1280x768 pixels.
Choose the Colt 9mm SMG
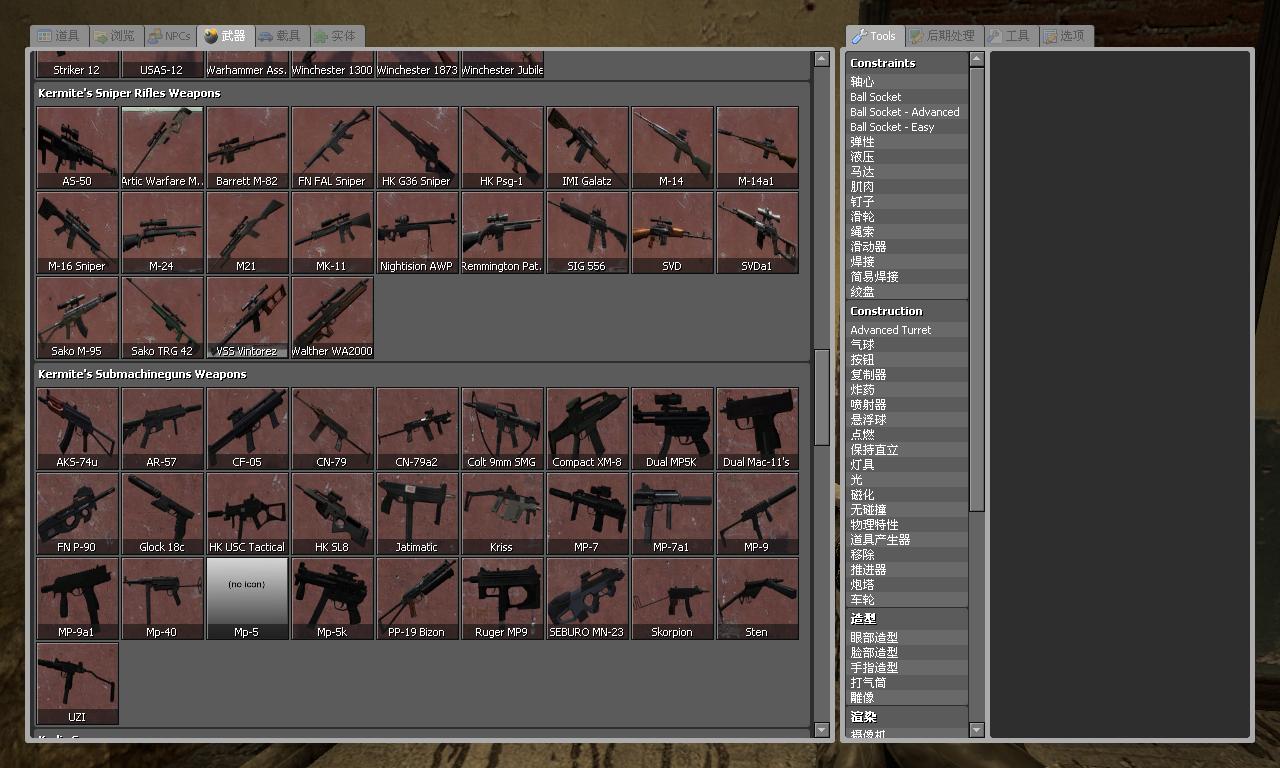(x=502, y=429)
